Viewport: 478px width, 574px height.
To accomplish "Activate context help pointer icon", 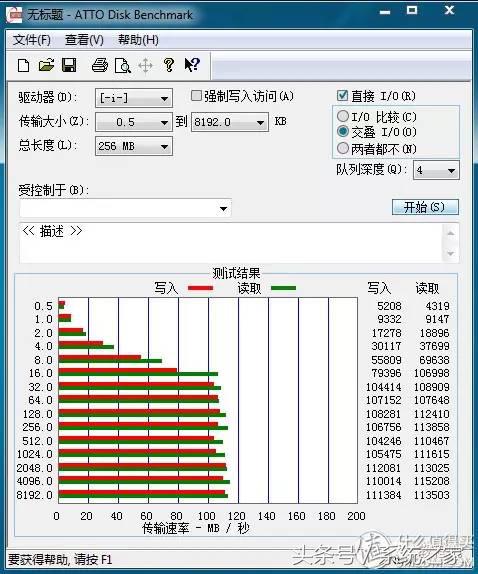I will [192, 65].
